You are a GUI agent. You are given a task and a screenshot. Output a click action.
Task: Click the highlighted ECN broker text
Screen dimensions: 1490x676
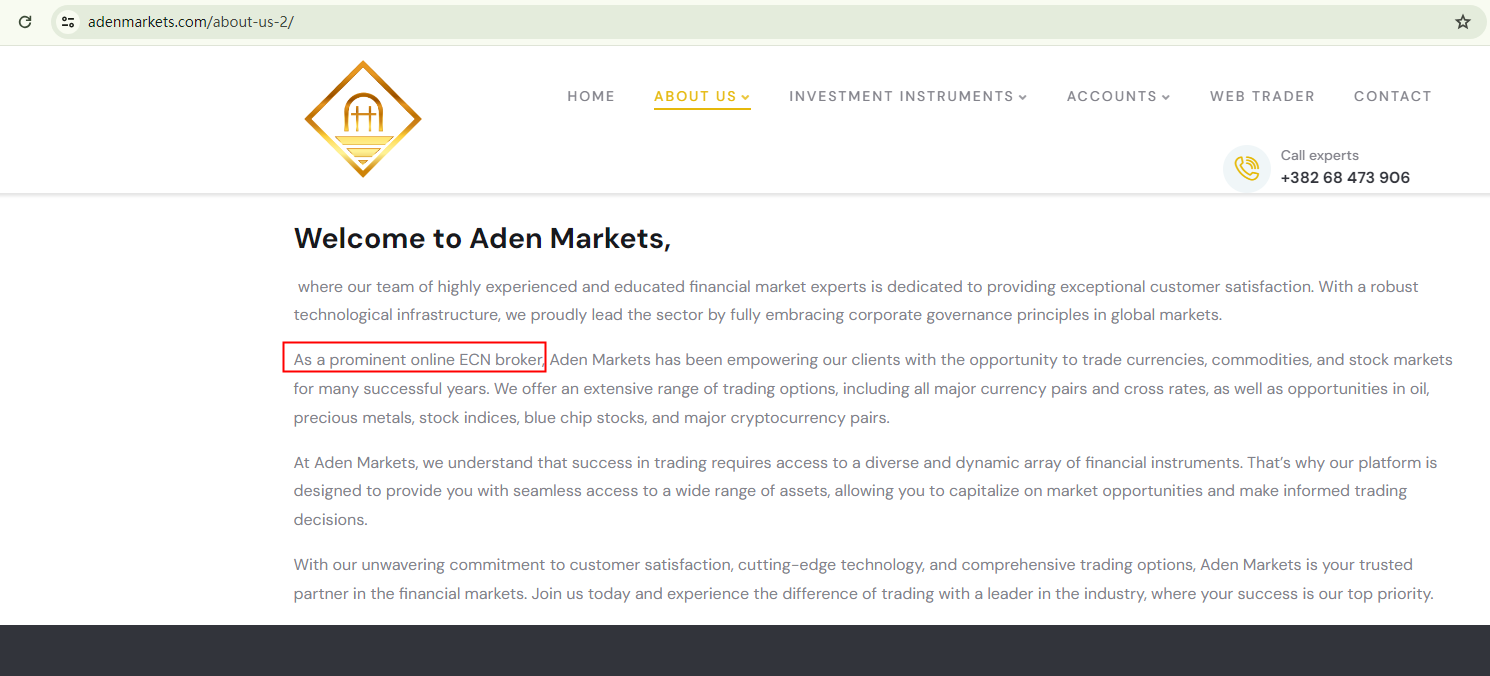point(415,359)
